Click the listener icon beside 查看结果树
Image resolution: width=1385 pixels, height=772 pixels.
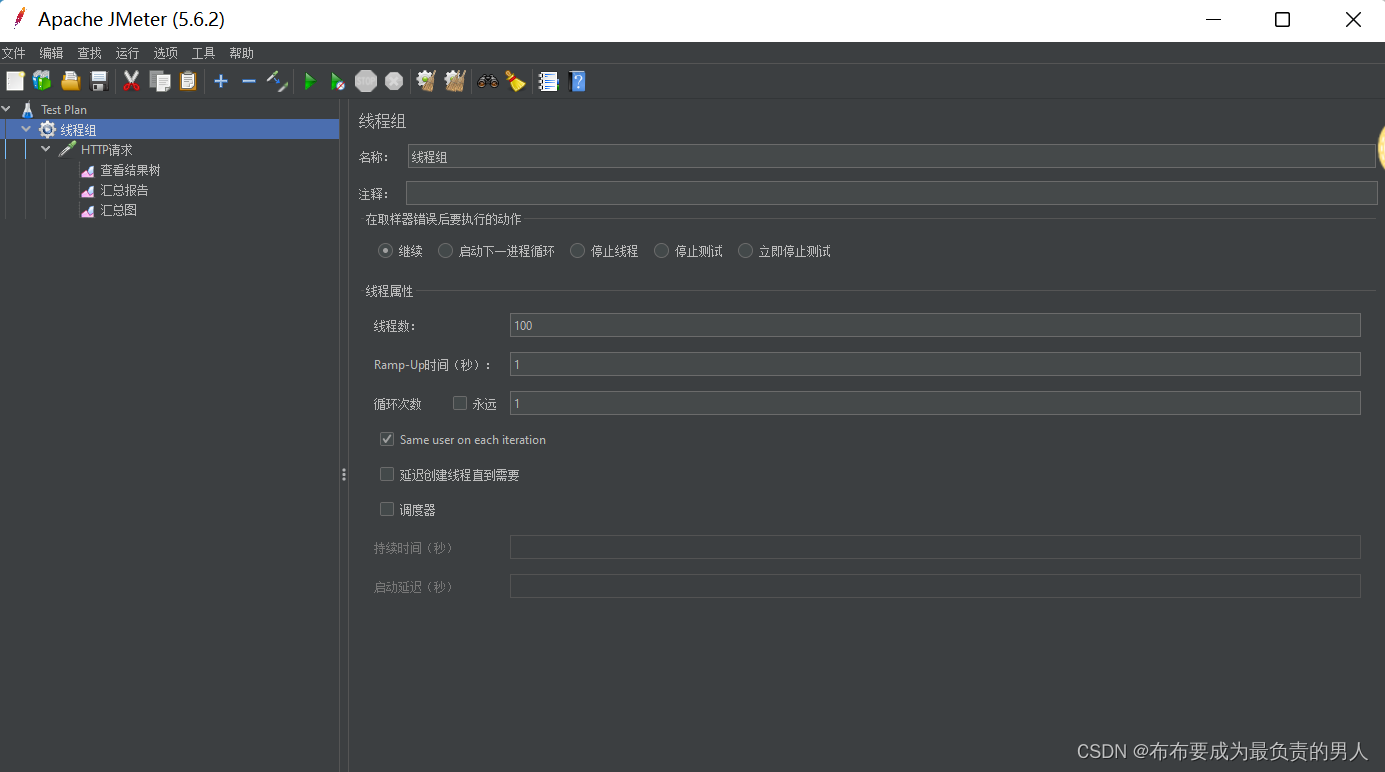pyautogui.click(x=88, y=171)
